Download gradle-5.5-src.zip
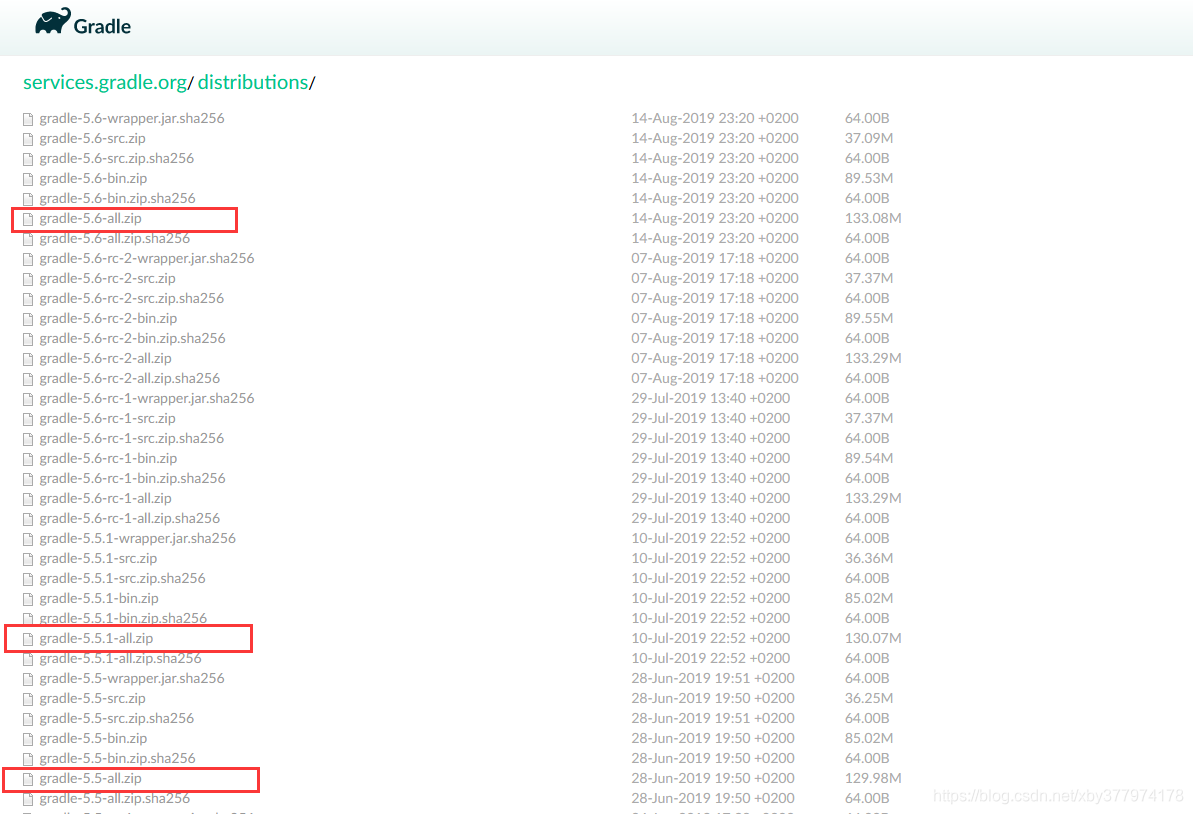The width and height of the screenshot is (1193, 814). [x=92, y=698]
